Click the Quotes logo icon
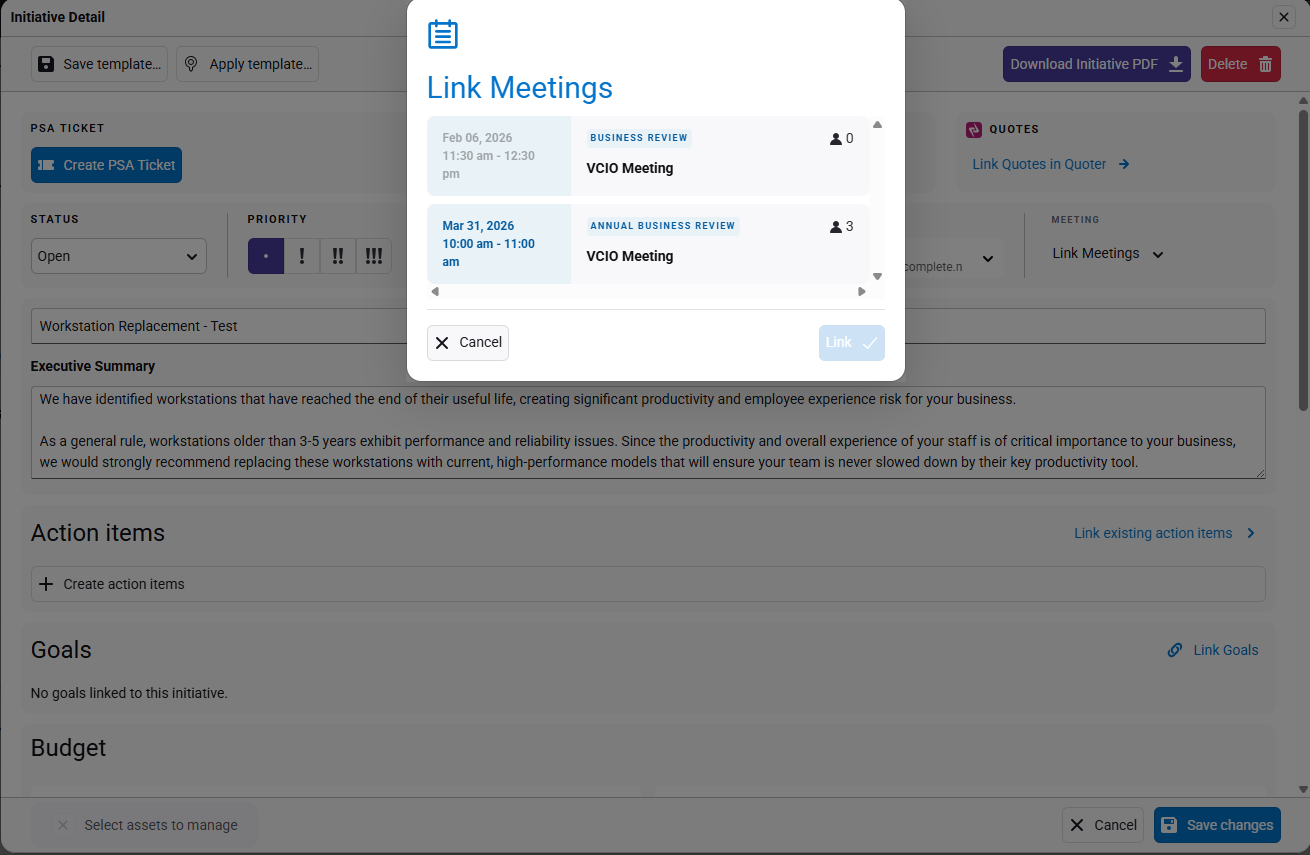The image size is (1310, 855). [974, 129]
